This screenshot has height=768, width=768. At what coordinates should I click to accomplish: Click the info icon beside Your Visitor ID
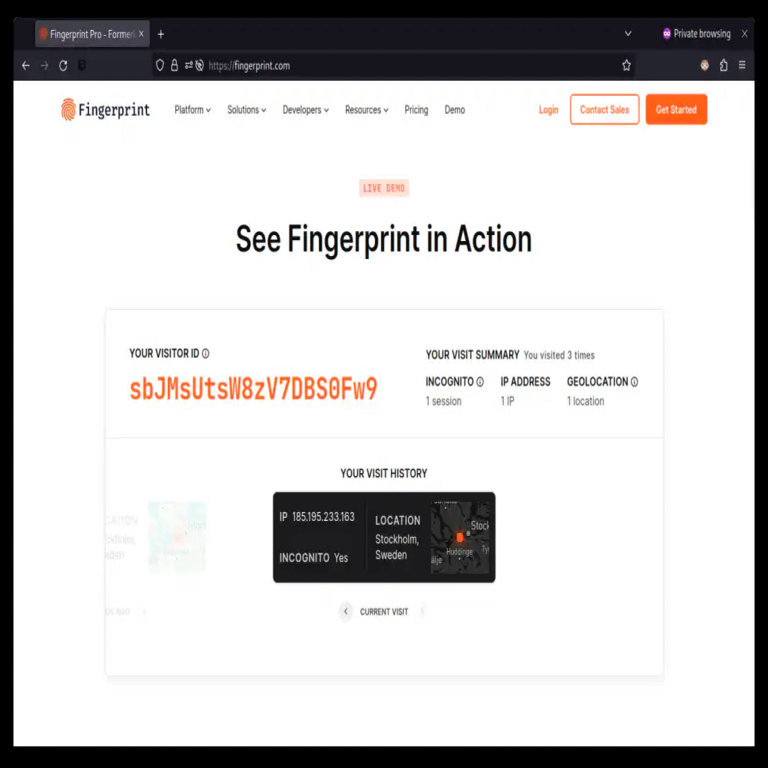[x=206, y=354]
